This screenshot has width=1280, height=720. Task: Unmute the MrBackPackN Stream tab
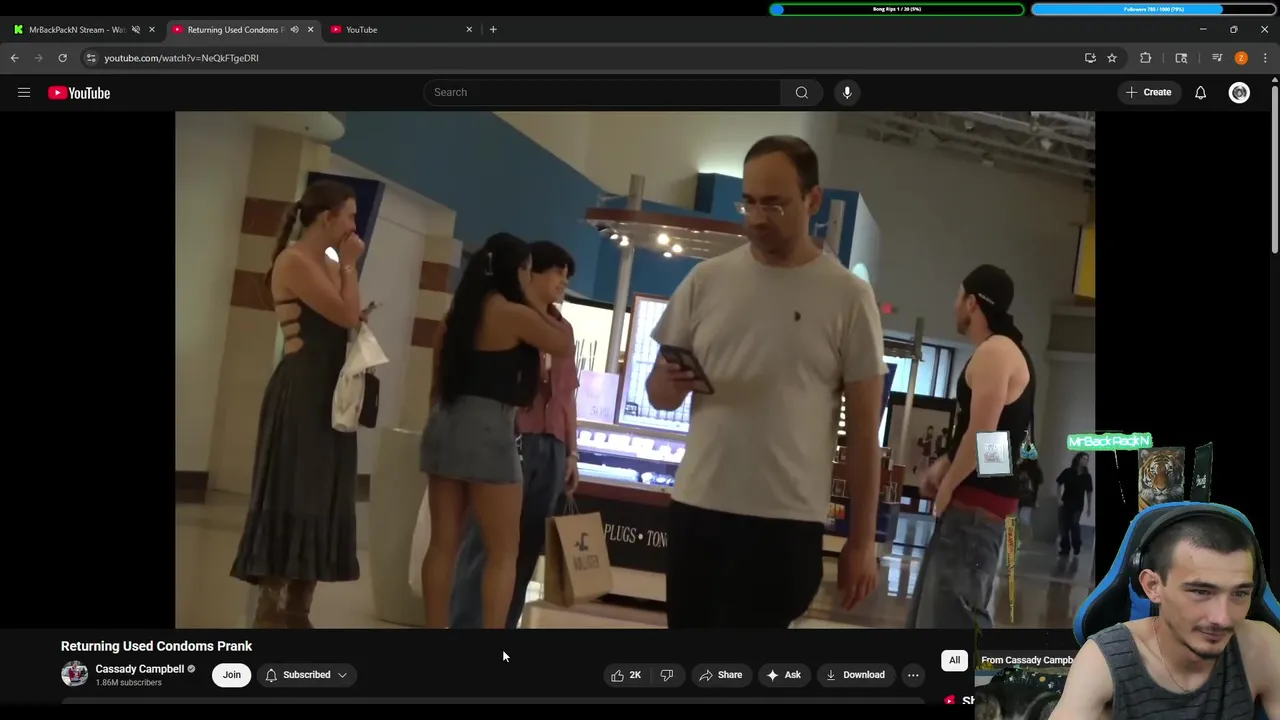[x=136, y=29]
